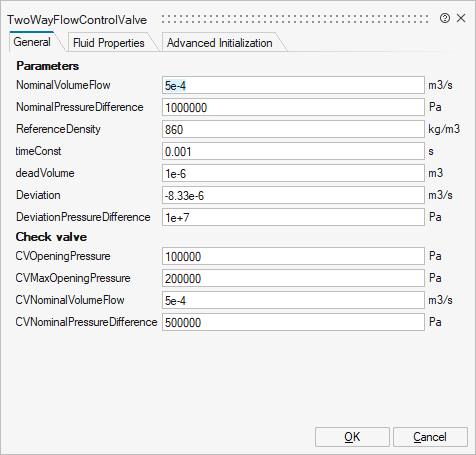Click the timeConst label

click(x=38, y=151)
